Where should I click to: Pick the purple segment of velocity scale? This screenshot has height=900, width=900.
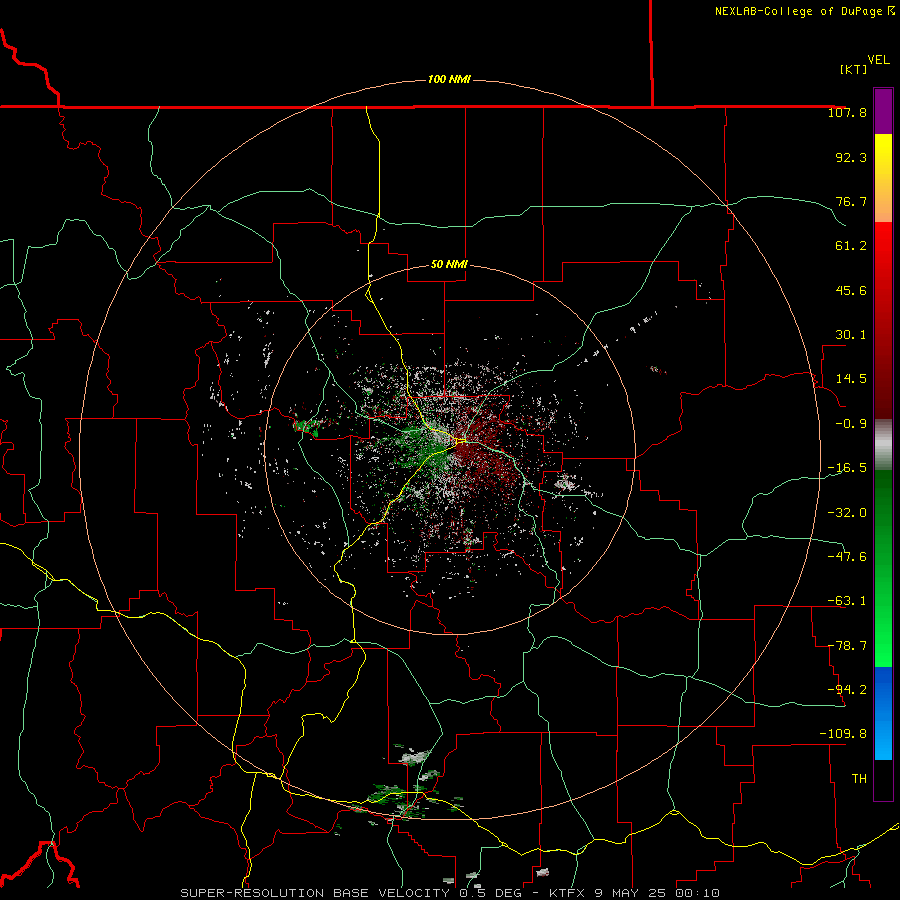(883, 111)
